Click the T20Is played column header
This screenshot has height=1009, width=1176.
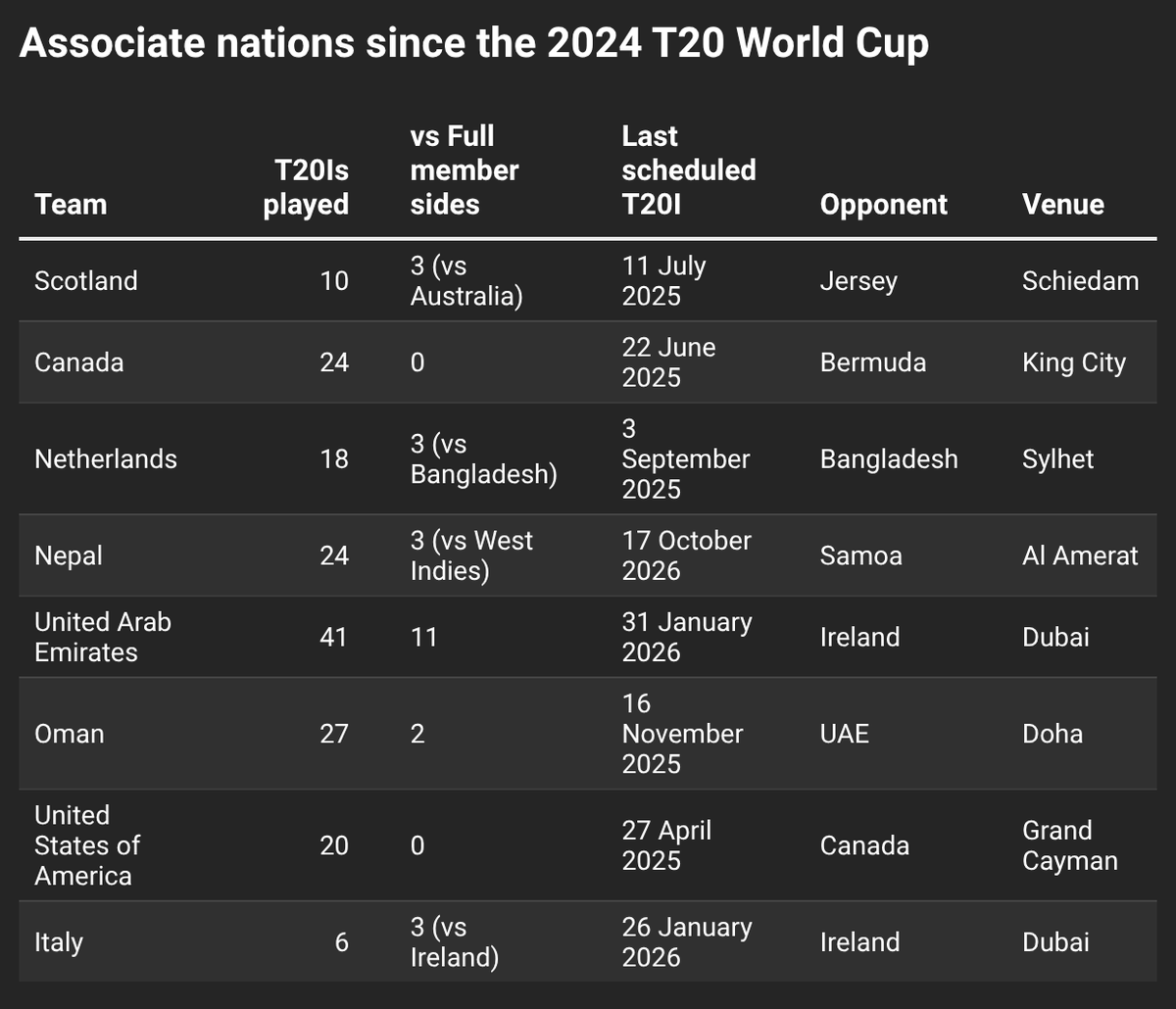(x=306, y=187)
